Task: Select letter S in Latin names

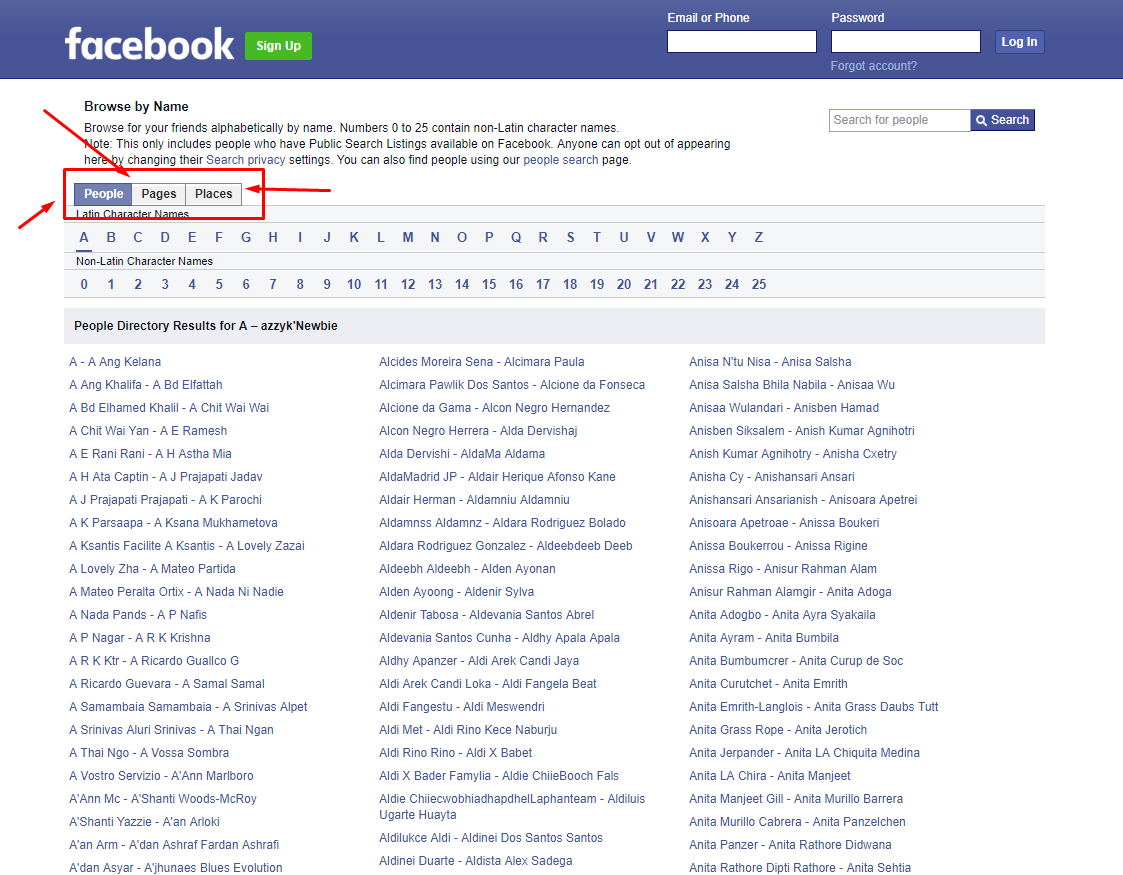Action: click(570, 238)
